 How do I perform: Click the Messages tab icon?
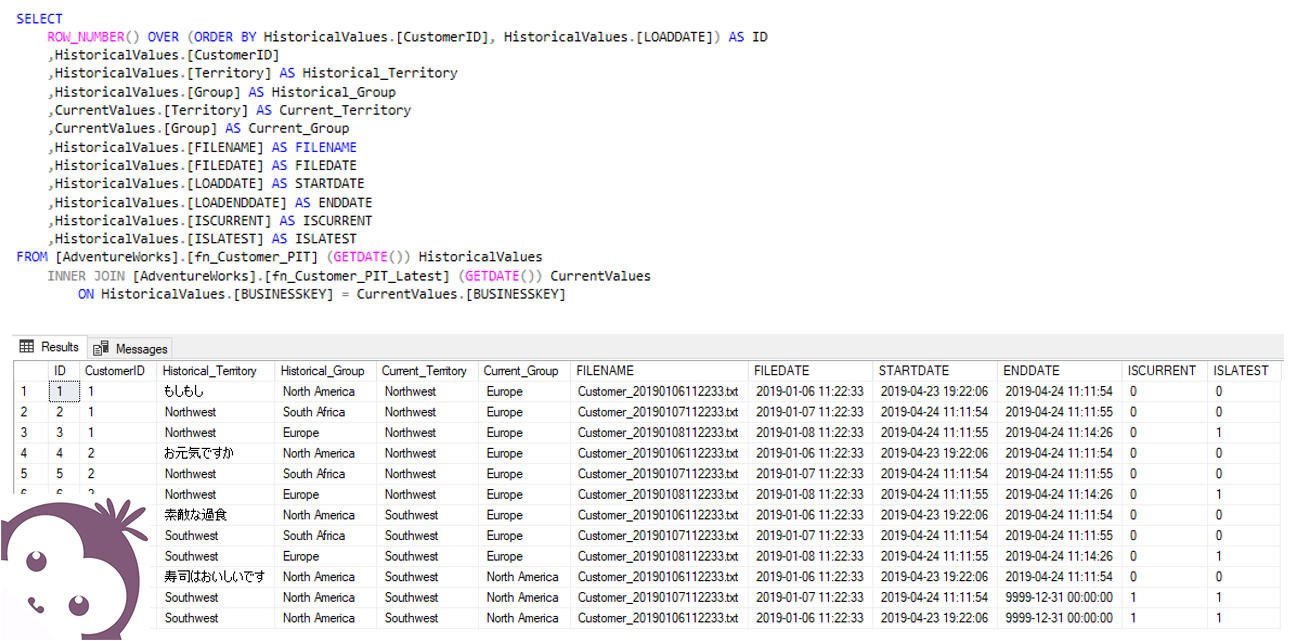pyautogui.click(x=101, y=349)
